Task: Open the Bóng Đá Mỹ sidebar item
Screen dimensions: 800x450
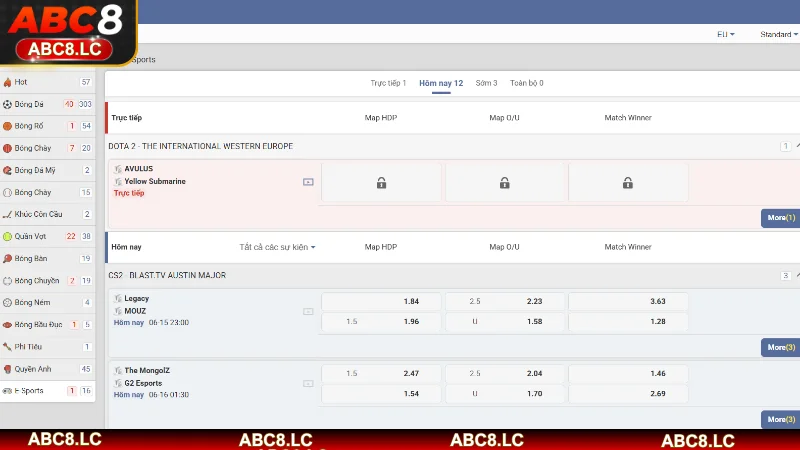Action: pos(47,170)
